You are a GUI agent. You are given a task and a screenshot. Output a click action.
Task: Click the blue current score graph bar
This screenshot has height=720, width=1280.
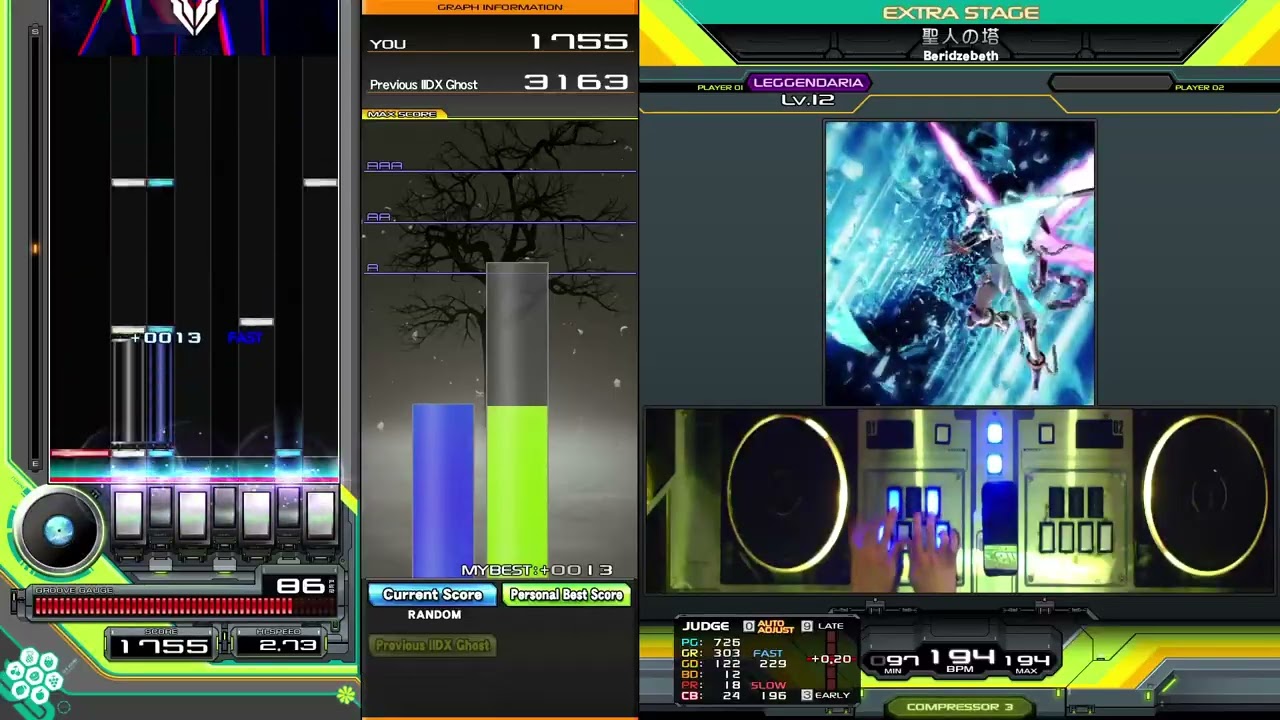(x=443, y=490)
